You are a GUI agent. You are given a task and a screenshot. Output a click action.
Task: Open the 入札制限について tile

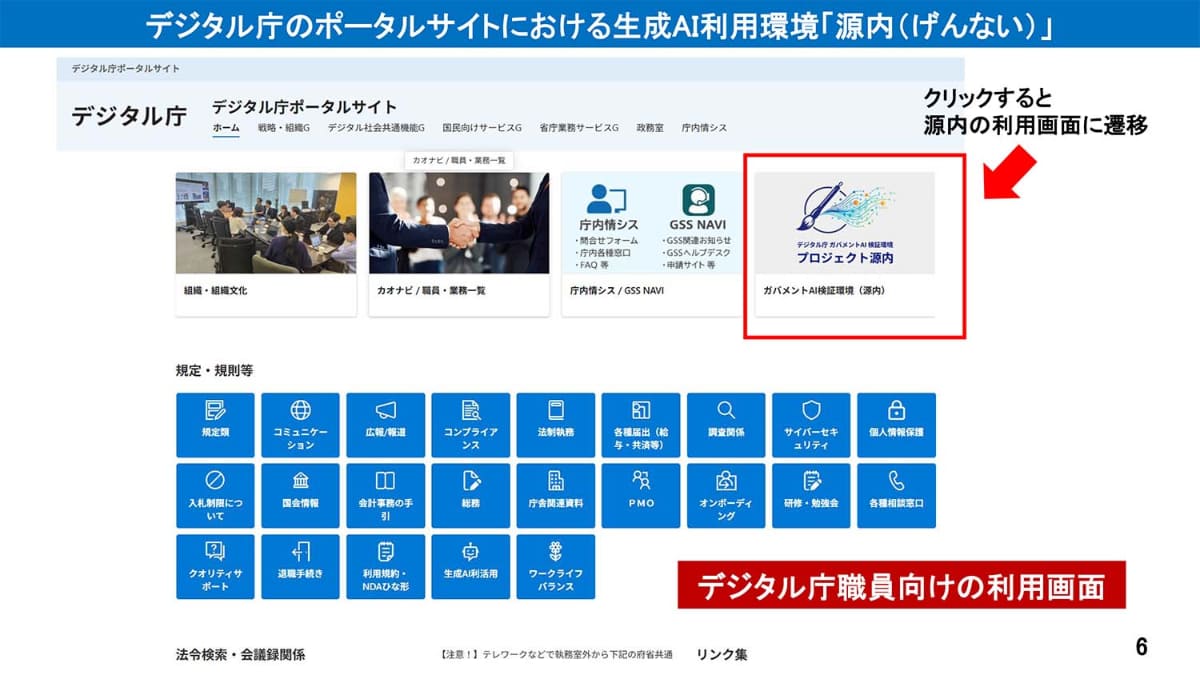click(215, 496)
